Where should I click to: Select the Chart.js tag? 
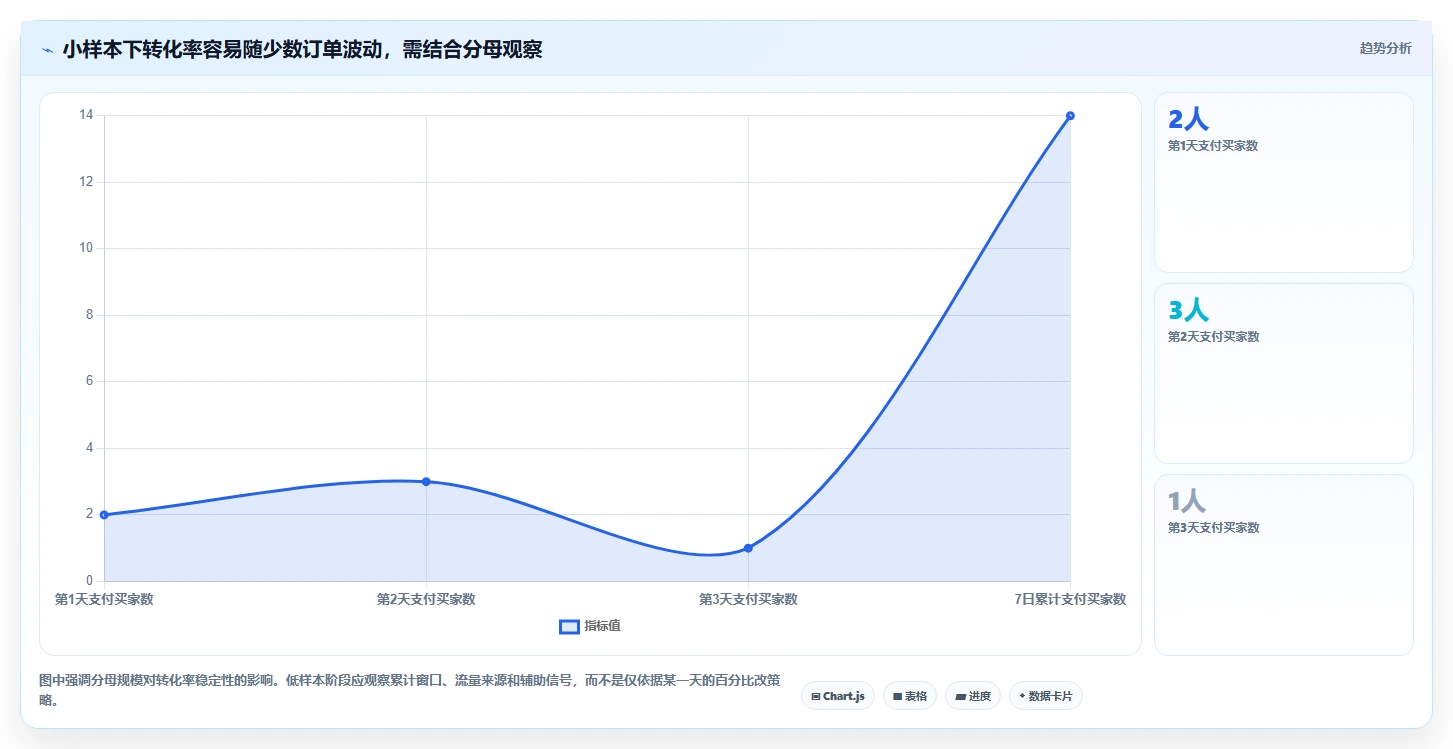838,696
